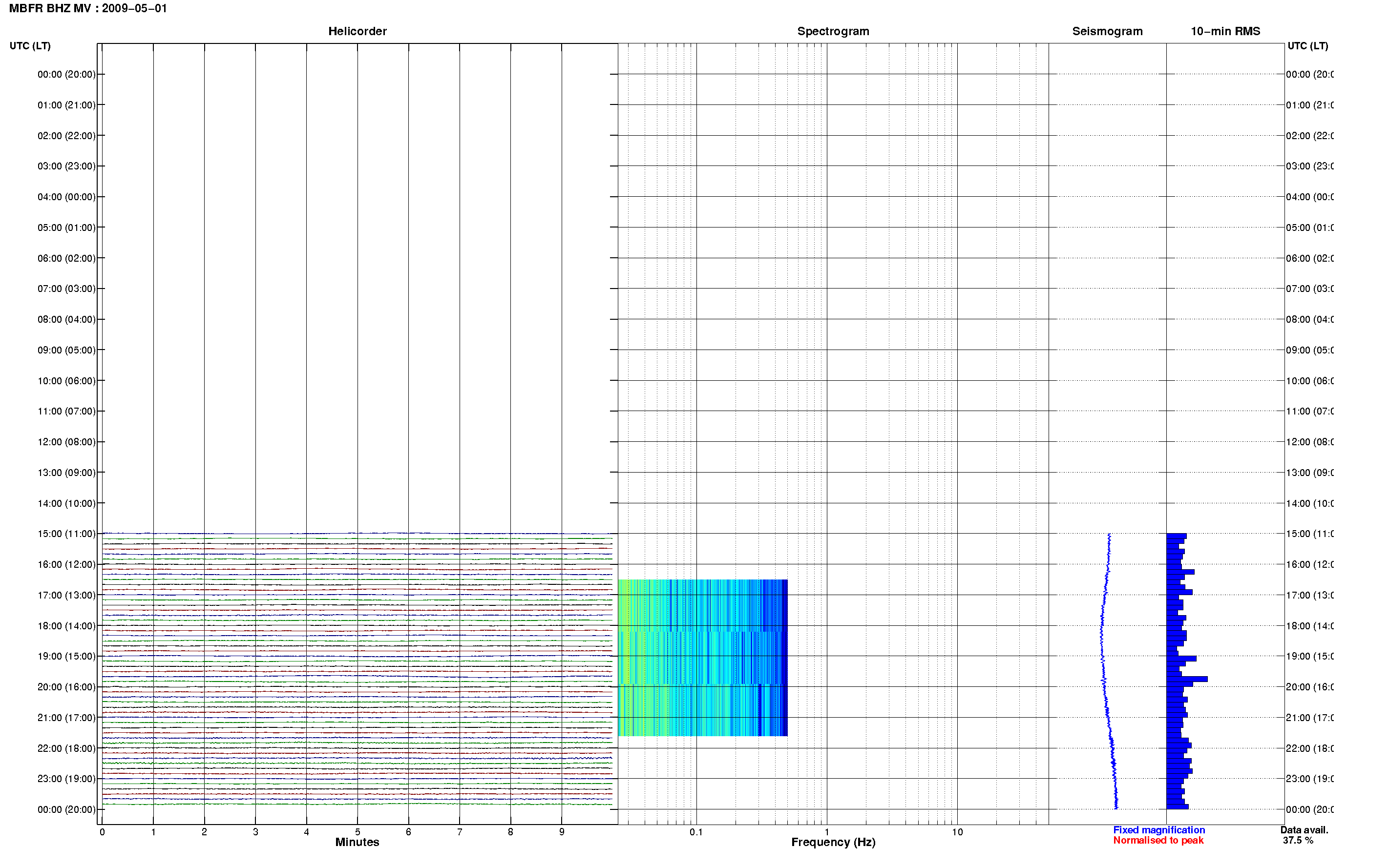Click the 18:00 (14:00) left time label

coord(66,626)
